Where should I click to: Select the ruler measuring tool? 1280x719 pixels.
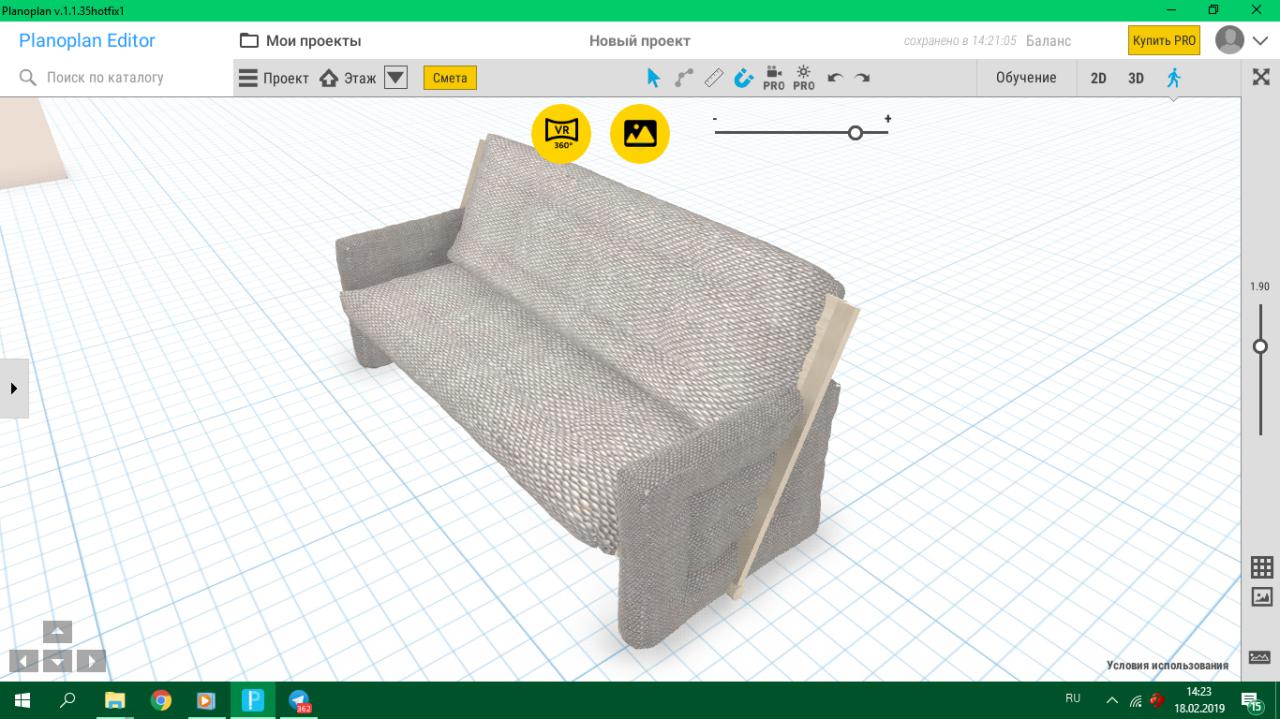pyautogui.click(x=713, y=78)
